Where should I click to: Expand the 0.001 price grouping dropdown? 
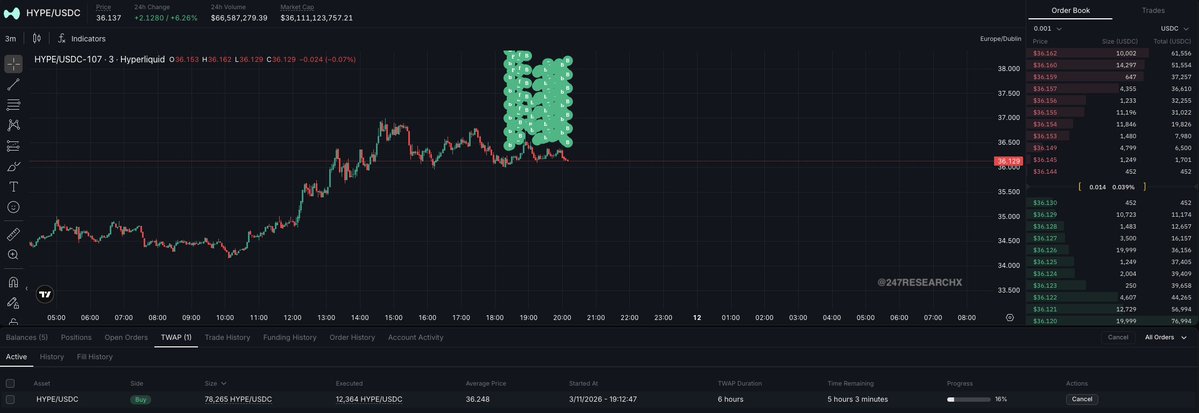click(1047, 28)
